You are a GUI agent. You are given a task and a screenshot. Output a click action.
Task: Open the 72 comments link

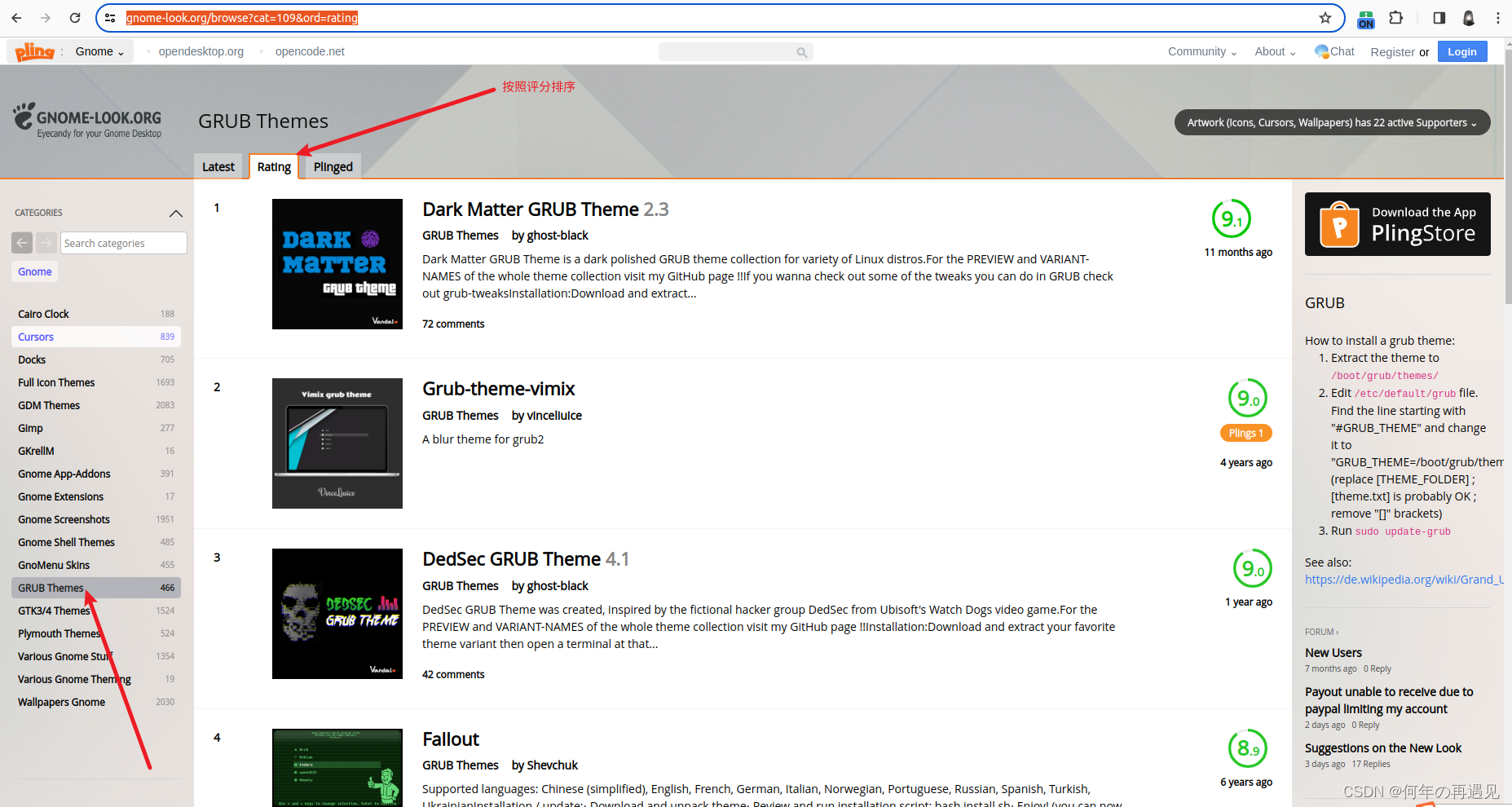(x=453, y=324)
